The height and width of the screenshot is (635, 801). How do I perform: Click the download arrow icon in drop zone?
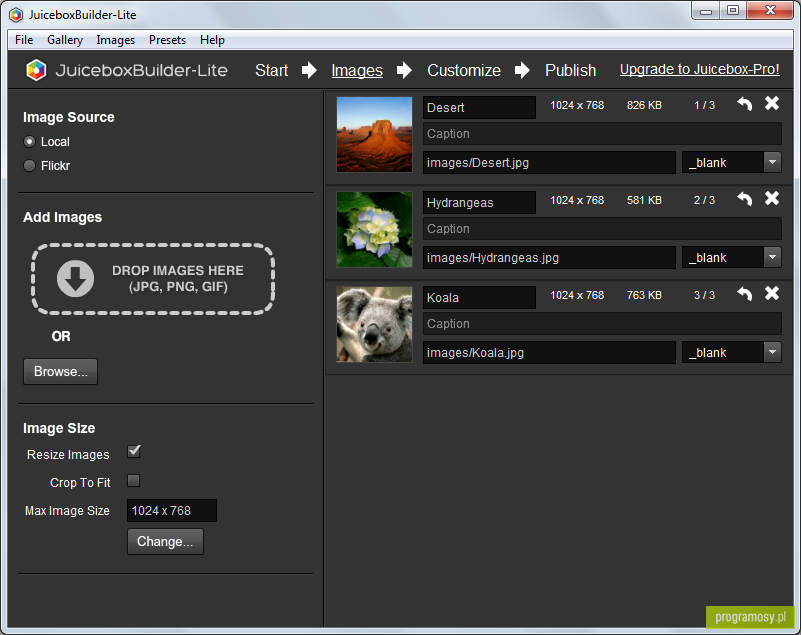76,278
